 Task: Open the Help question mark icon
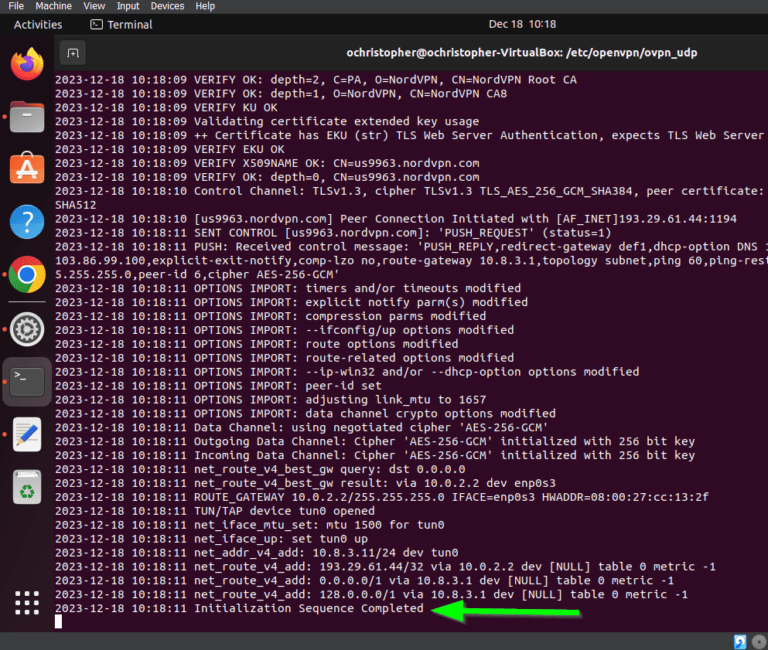(x=27, y=222)
